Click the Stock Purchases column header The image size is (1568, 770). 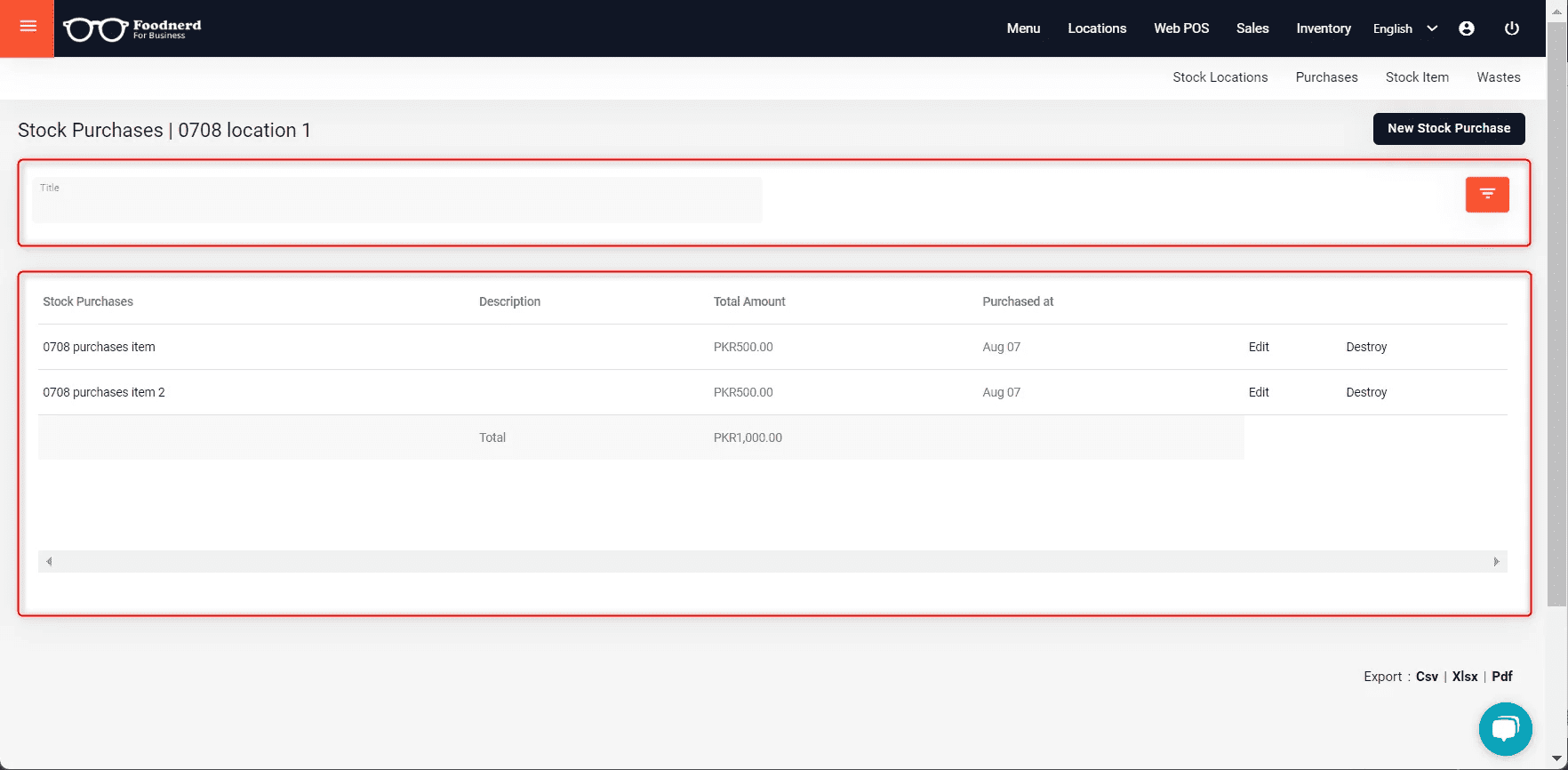point(88,301)
